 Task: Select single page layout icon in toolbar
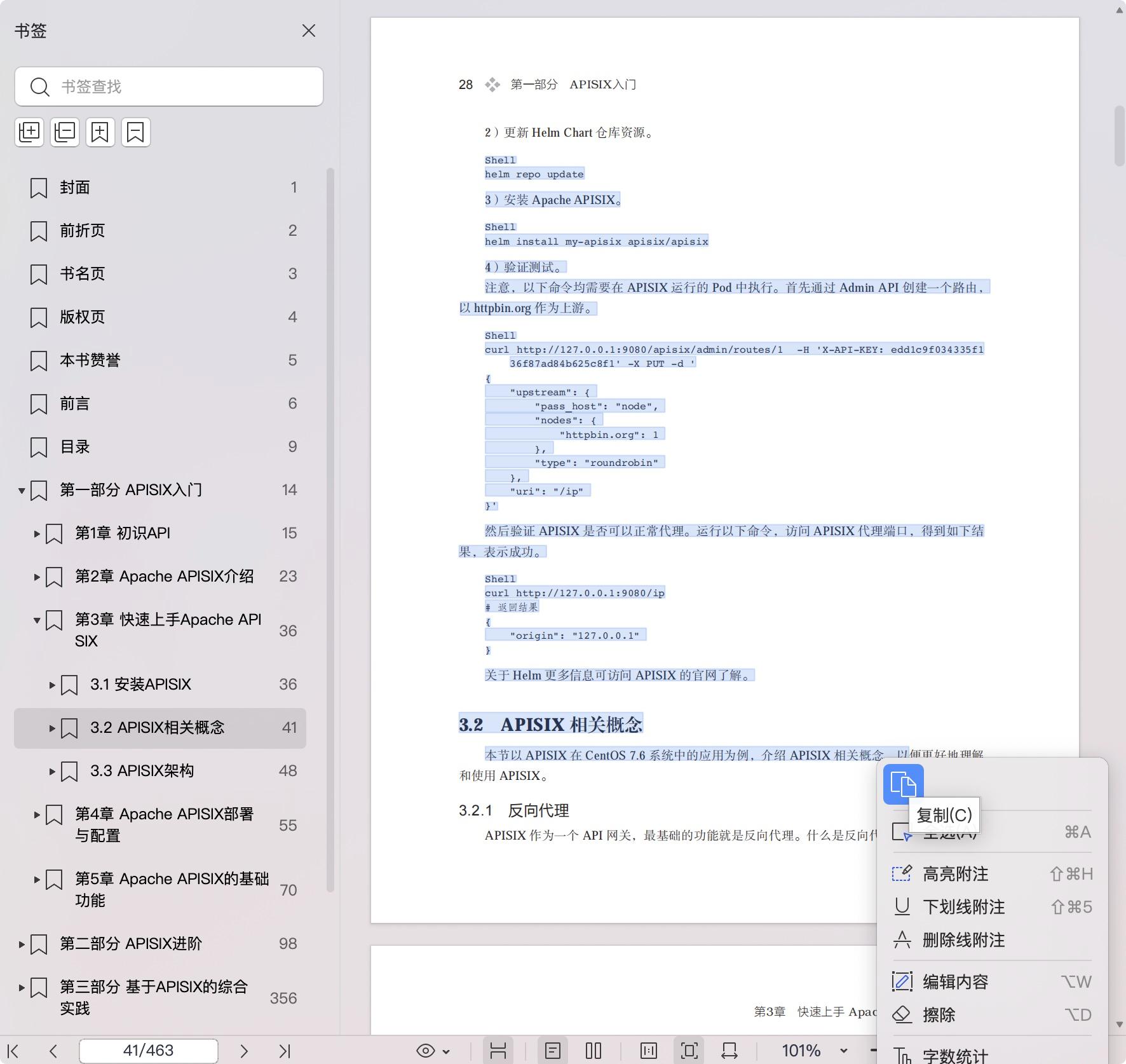point(553,1051)
